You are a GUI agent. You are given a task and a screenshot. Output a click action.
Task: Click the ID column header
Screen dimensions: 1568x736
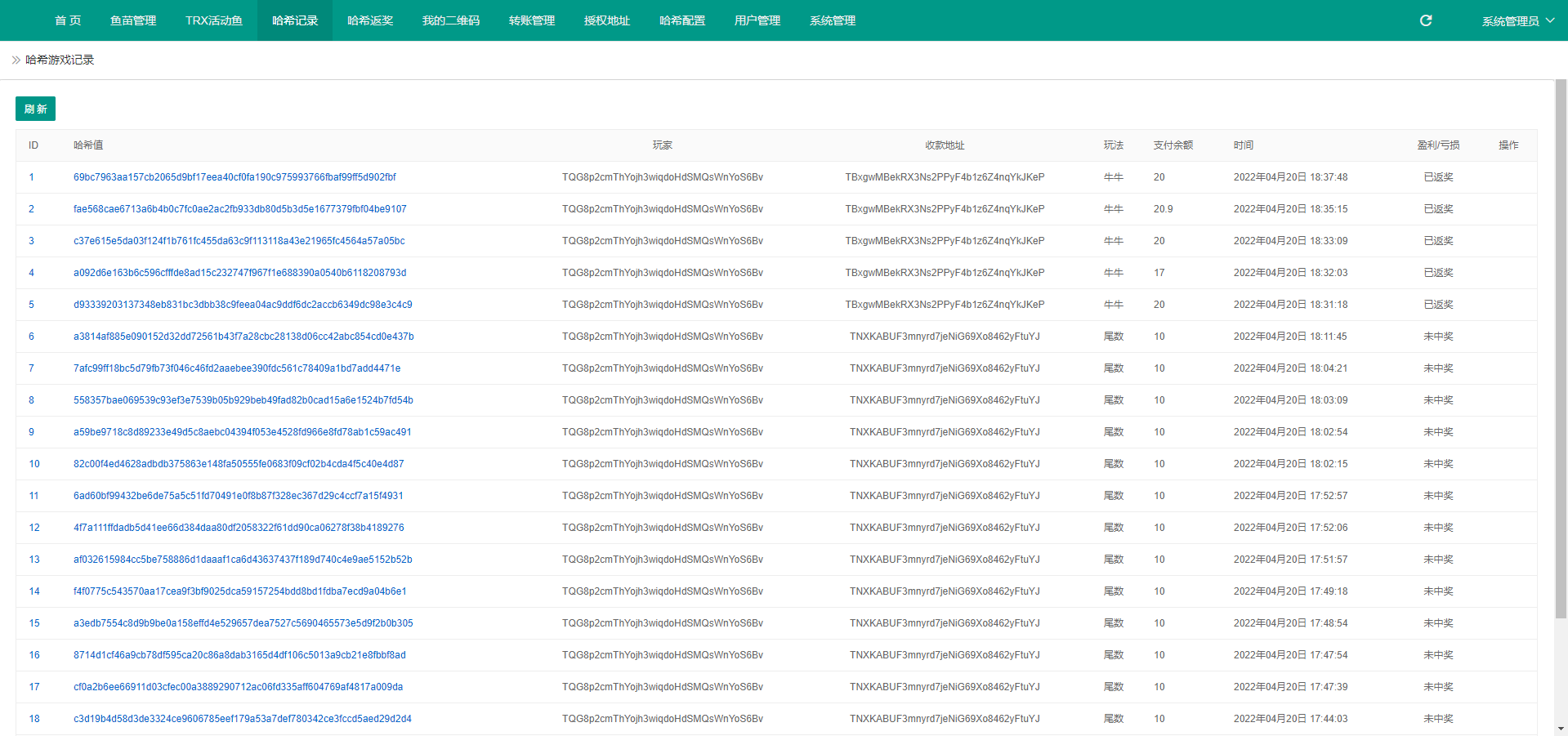tap(34, 145)
